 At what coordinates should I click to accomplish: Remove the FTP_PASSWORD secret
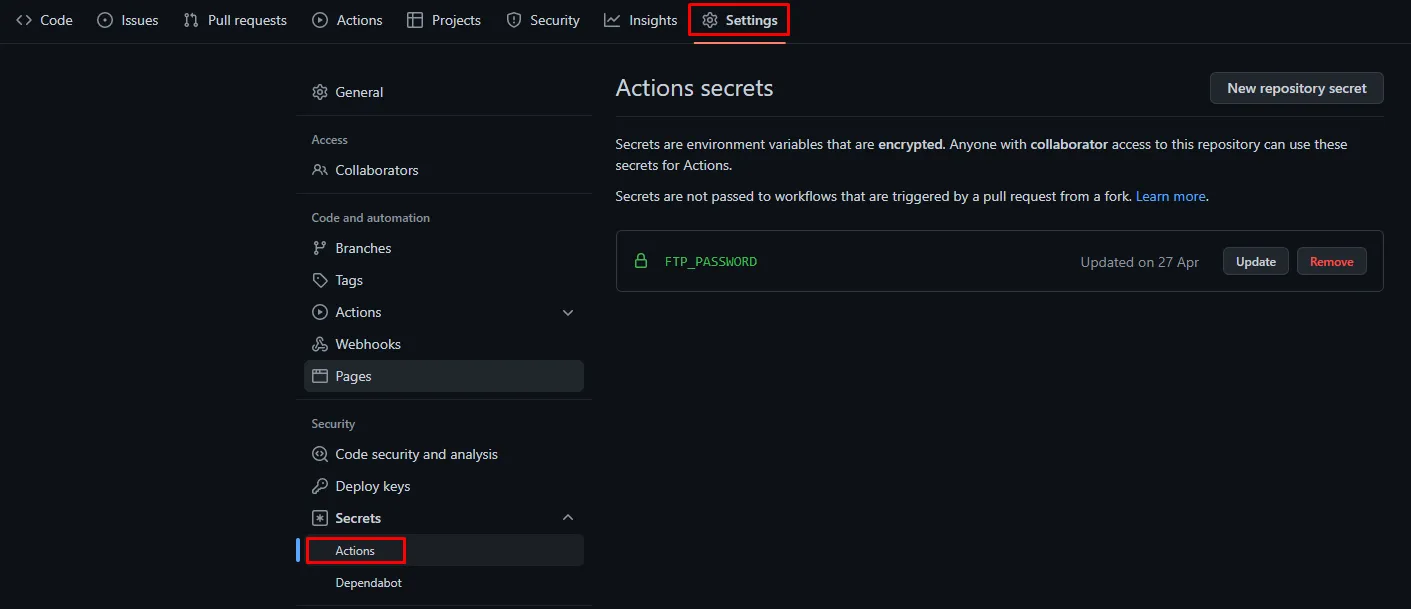tap(1332, 261)
